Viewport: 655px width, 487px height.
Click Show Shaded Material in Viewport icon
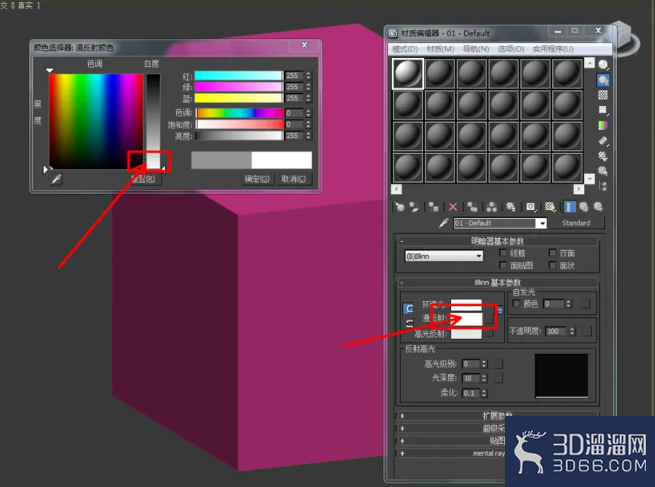point(550,207)
